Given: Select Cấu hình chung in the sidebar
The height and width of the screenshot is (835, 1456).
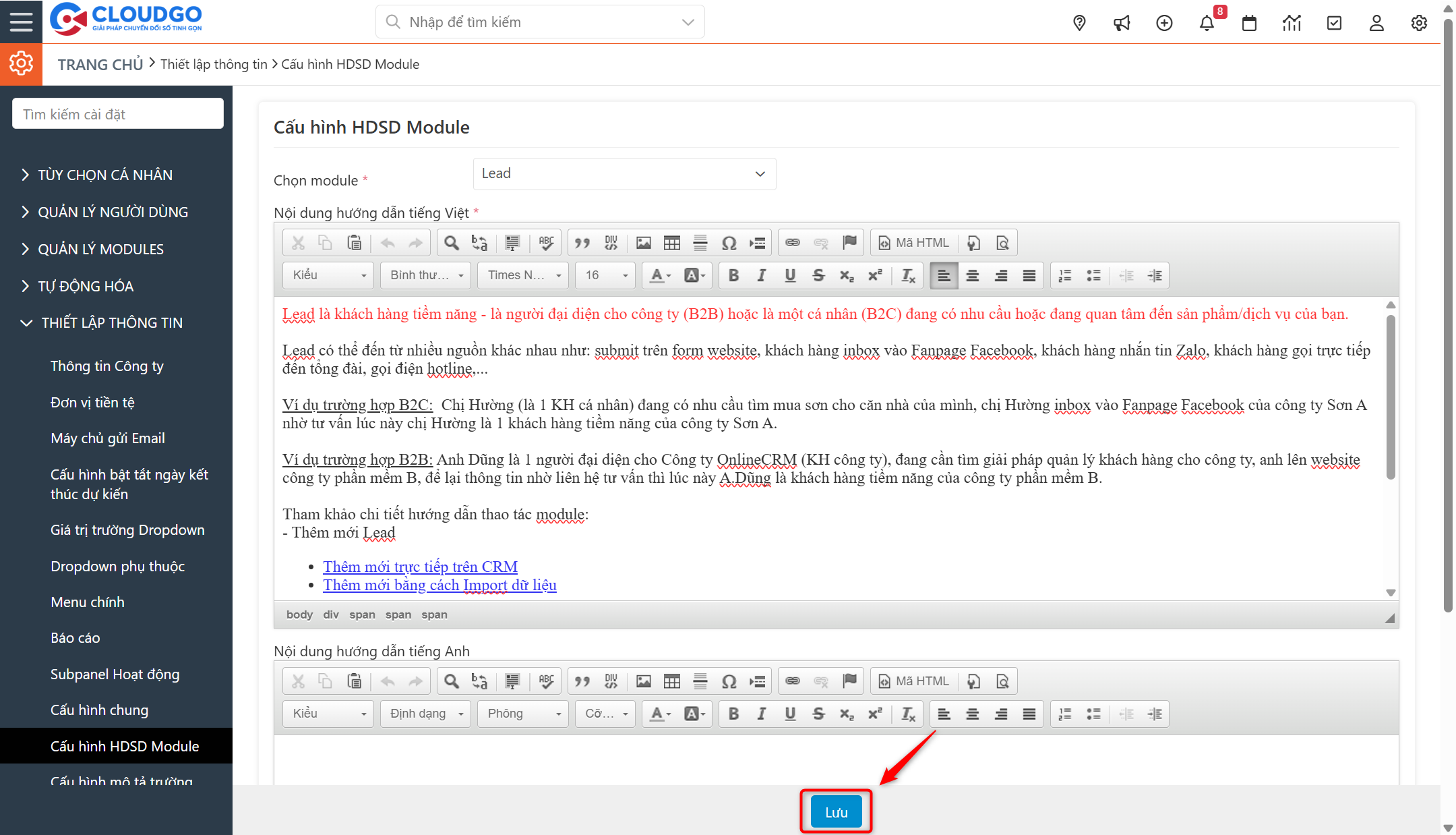Looking at the screenshot, I should tap(99, 710).
